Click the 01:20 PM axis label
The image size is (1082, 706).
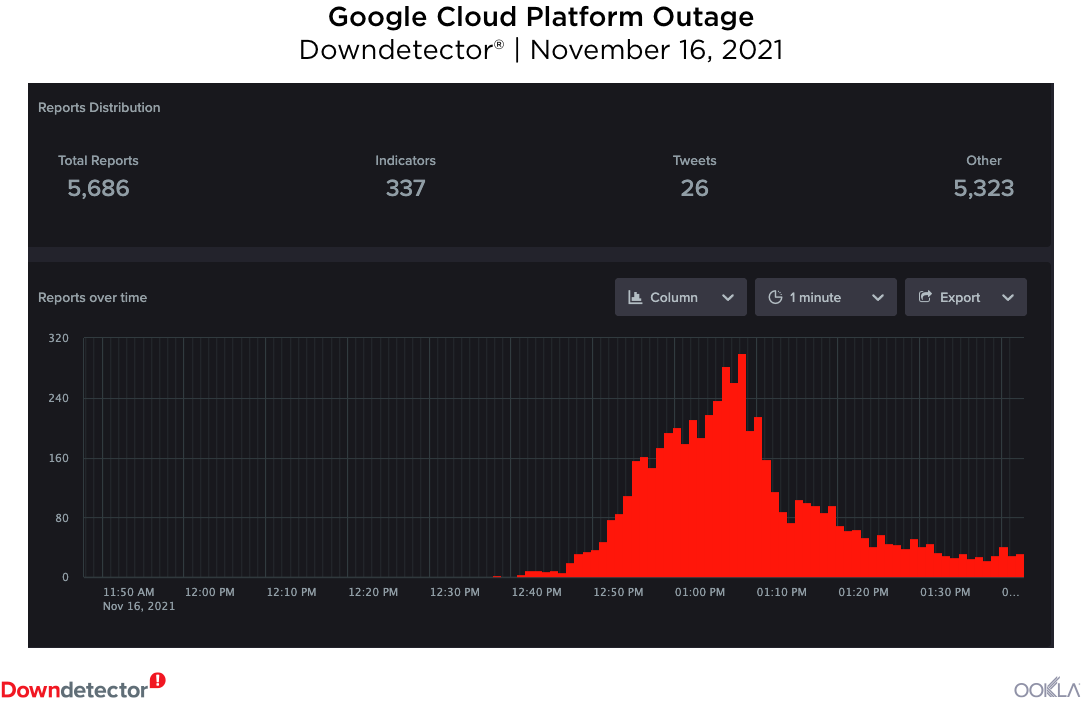[863, 592]
